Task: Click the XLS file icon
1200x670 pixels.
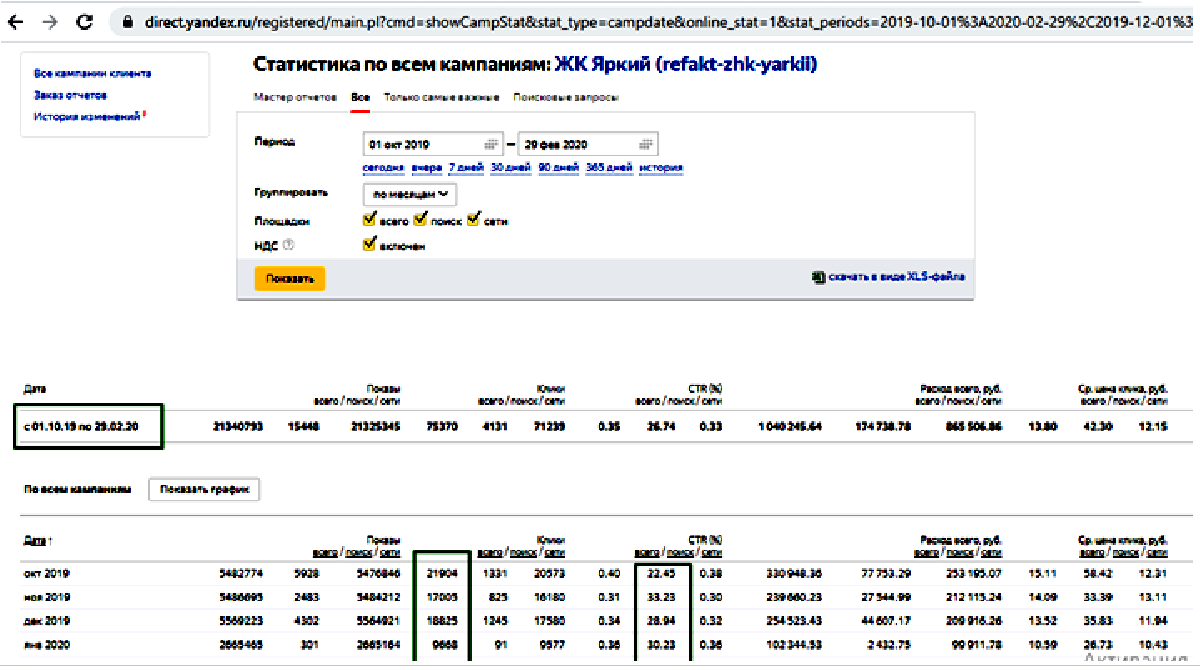Action: point(818,277)
